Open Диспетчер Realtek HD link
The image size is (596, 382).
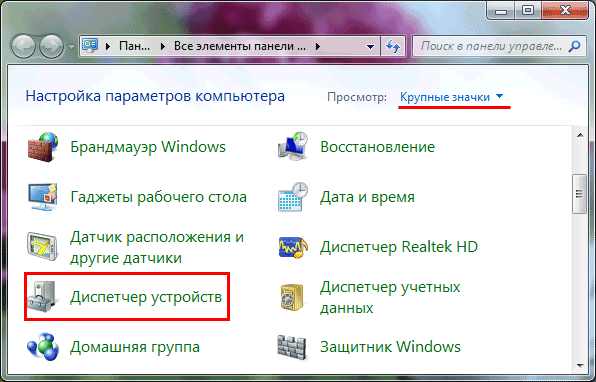coord(399,247)
